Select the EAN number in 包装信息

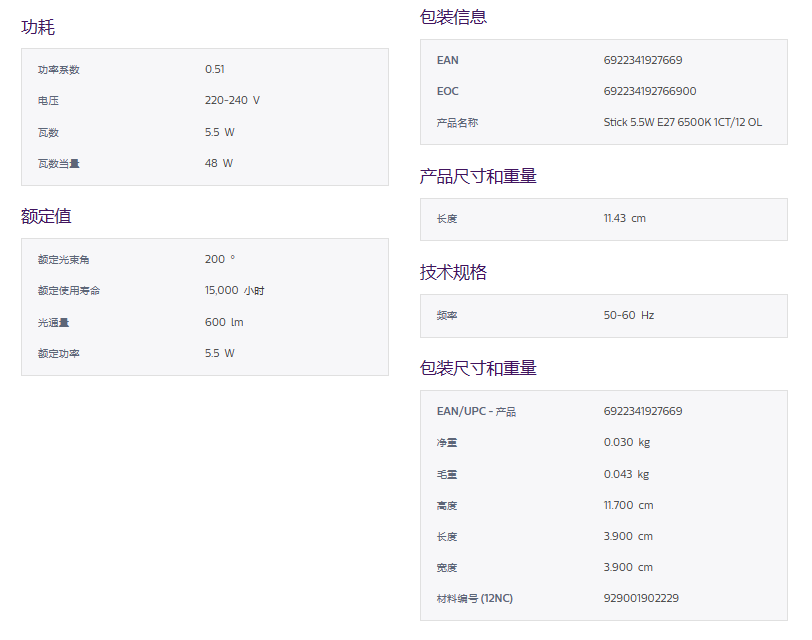pos(643,60)
